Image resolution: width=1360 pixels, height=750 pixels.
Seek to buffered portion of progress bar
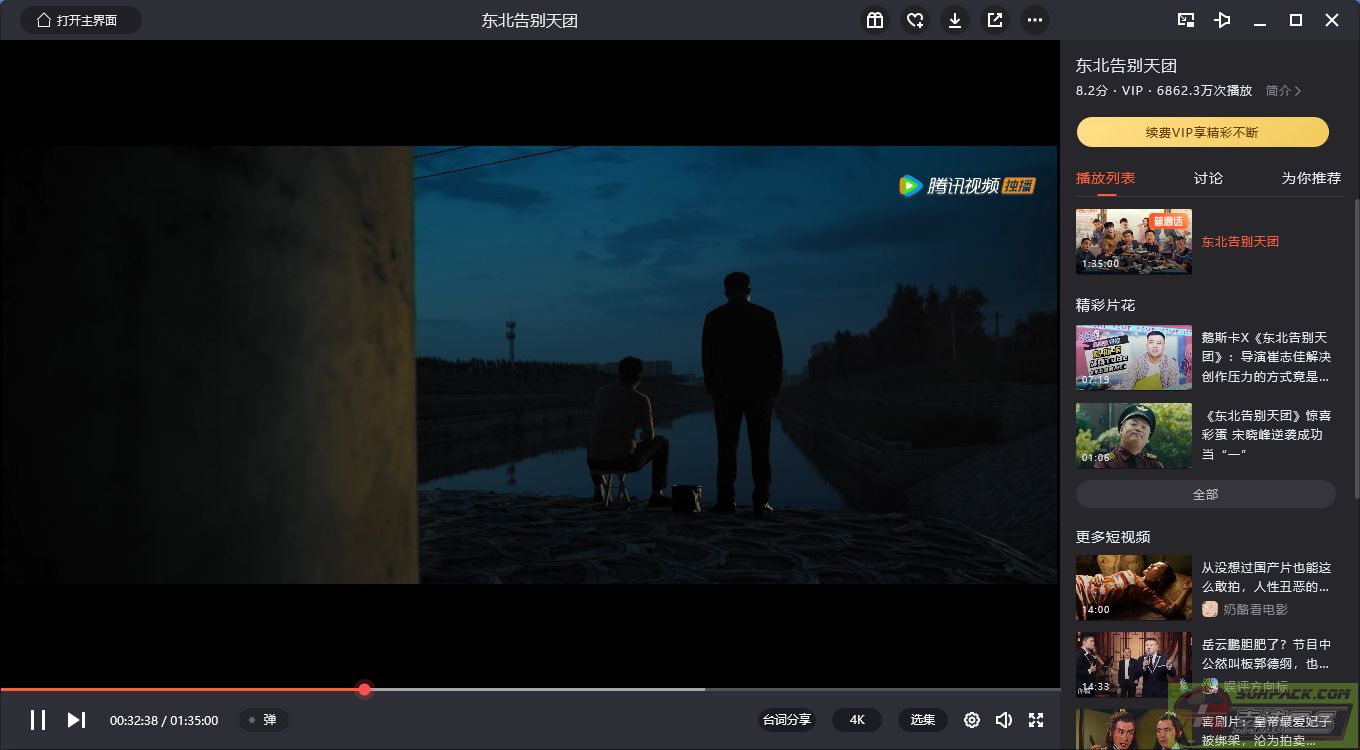[x=538, y=689]
